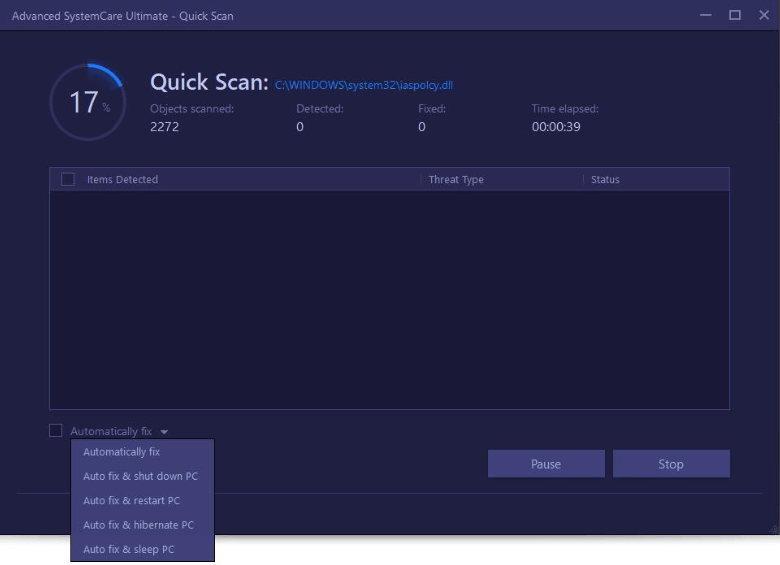The width and height of the screenshot is (780, 565).
Task: Click the Time elapsed value 00:00:39
Action: [556, 127]
